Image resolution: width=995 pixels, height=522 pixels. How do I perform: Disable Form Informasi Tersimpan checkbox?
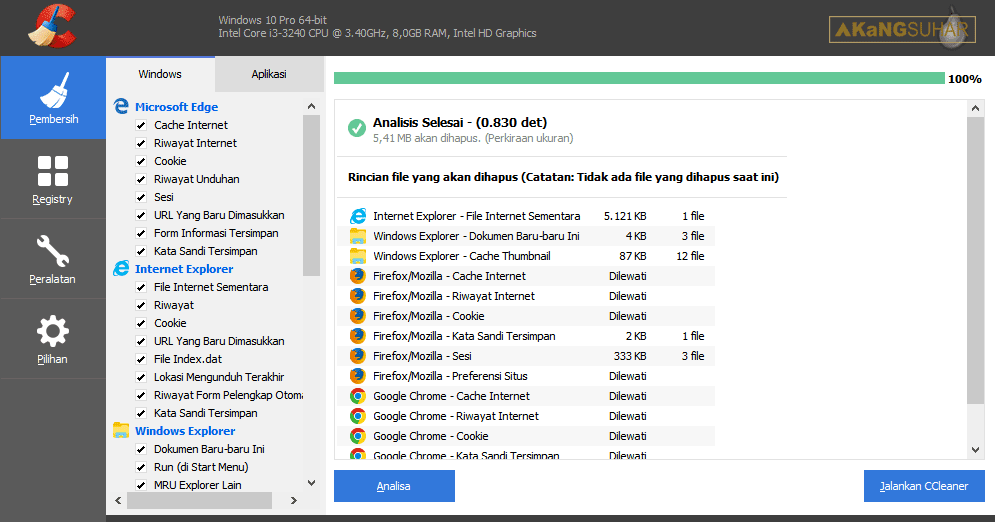click(141, 233)
